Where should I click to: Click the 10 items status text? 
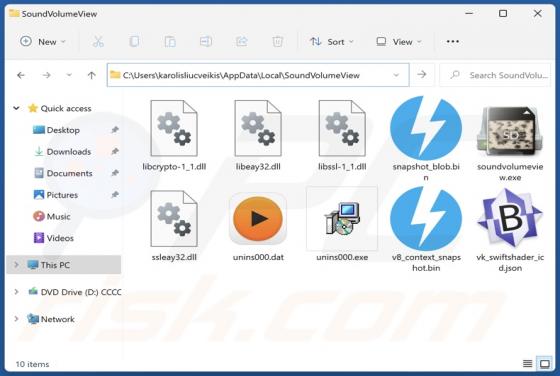coord(32,364)
